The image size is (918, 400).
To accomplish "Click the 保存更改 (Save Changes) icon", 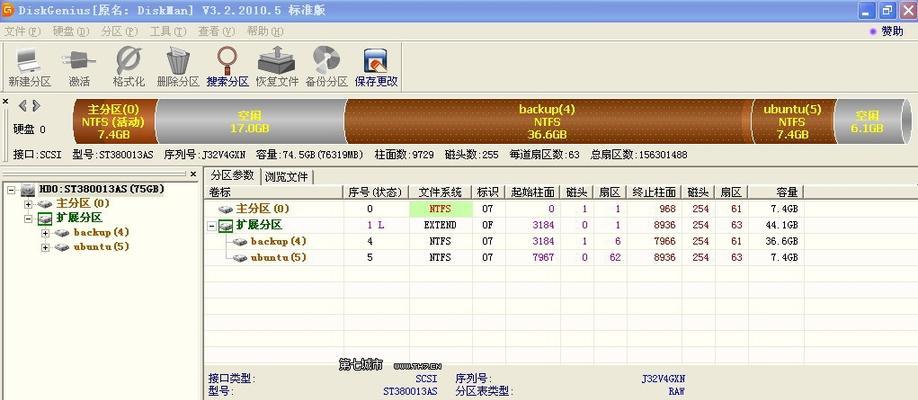I will click(x=376, y=67).
